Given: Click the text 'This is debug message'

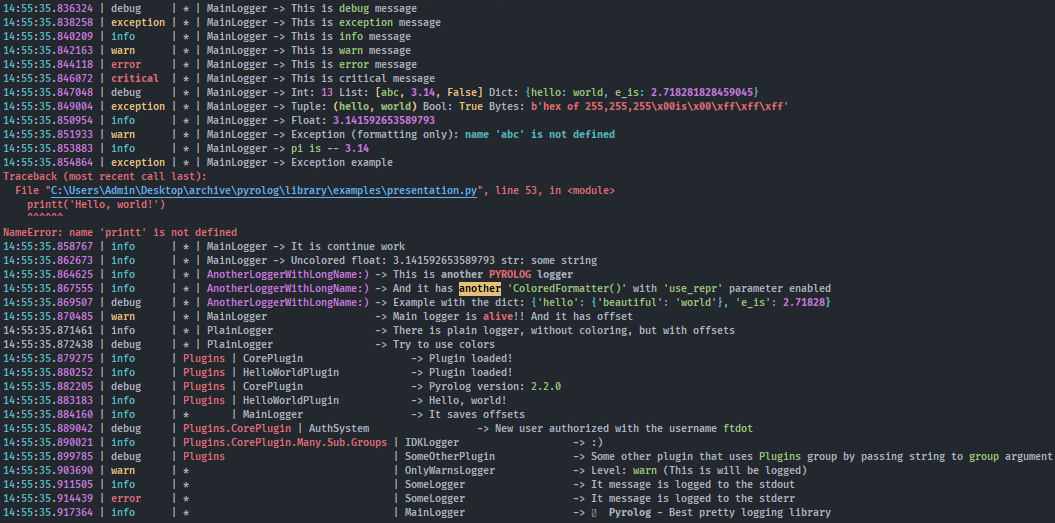Looking at the screenshot, I should pos(354,9).
